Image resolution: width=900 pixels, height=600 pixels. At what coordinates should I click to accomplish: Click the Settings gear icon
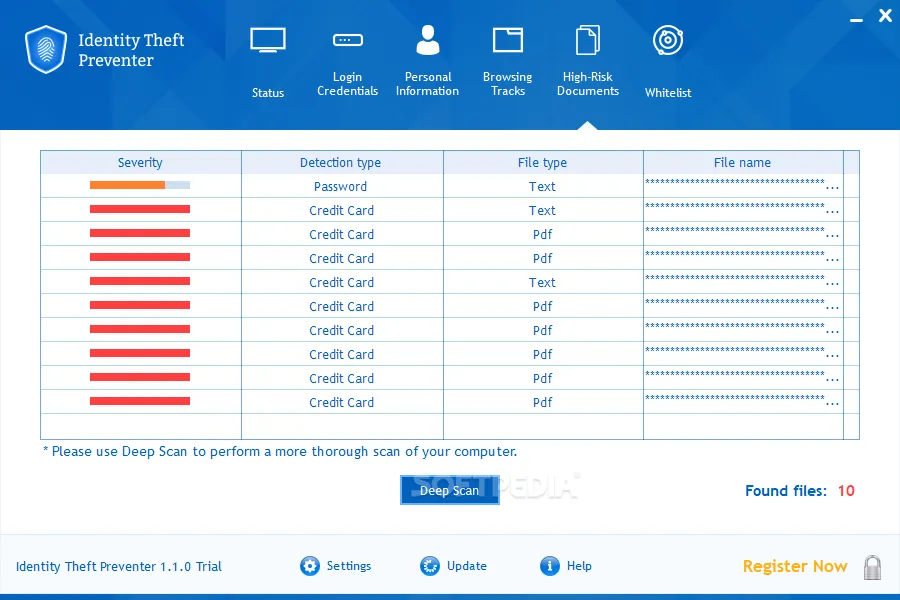coord(309,566)
